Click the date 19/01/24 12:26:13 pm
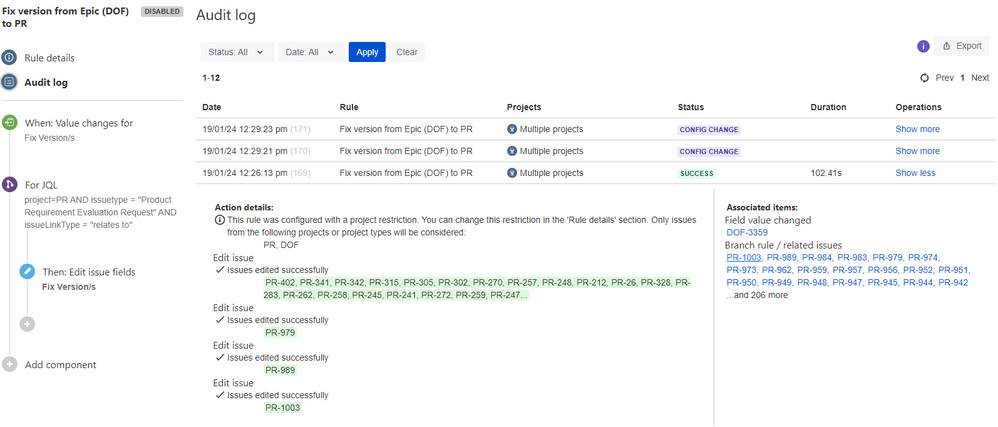 point(244,172)
